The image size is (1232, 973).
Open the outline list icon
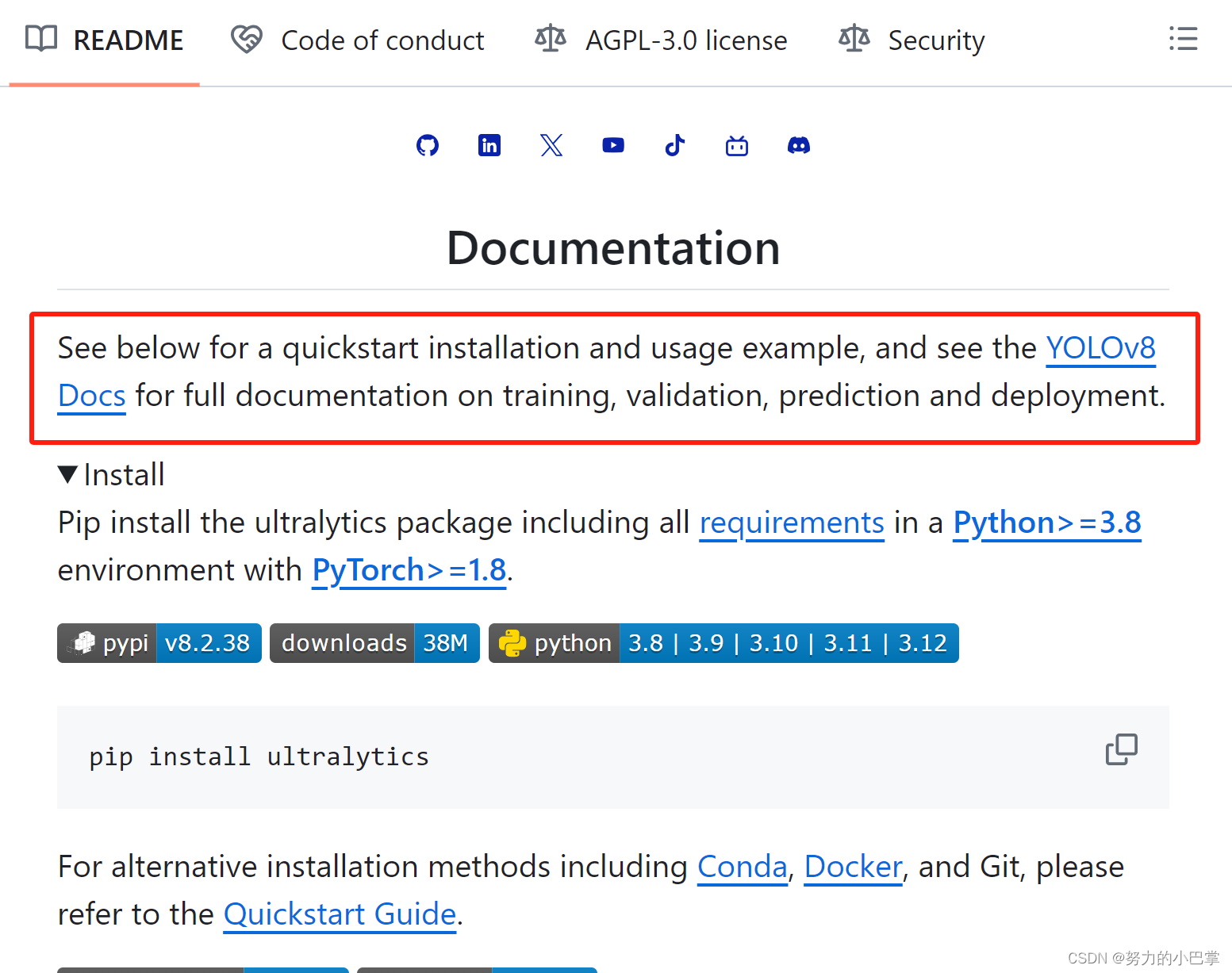click(x=1183, y=39)
